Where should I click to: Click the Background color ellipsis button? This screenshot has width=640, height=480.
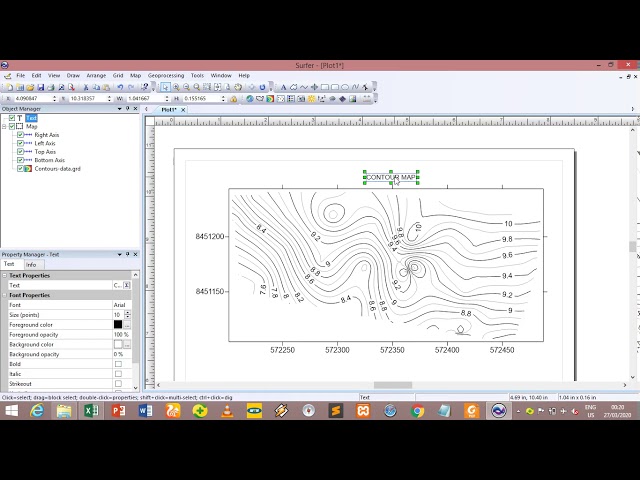click(x=127, y=344)
